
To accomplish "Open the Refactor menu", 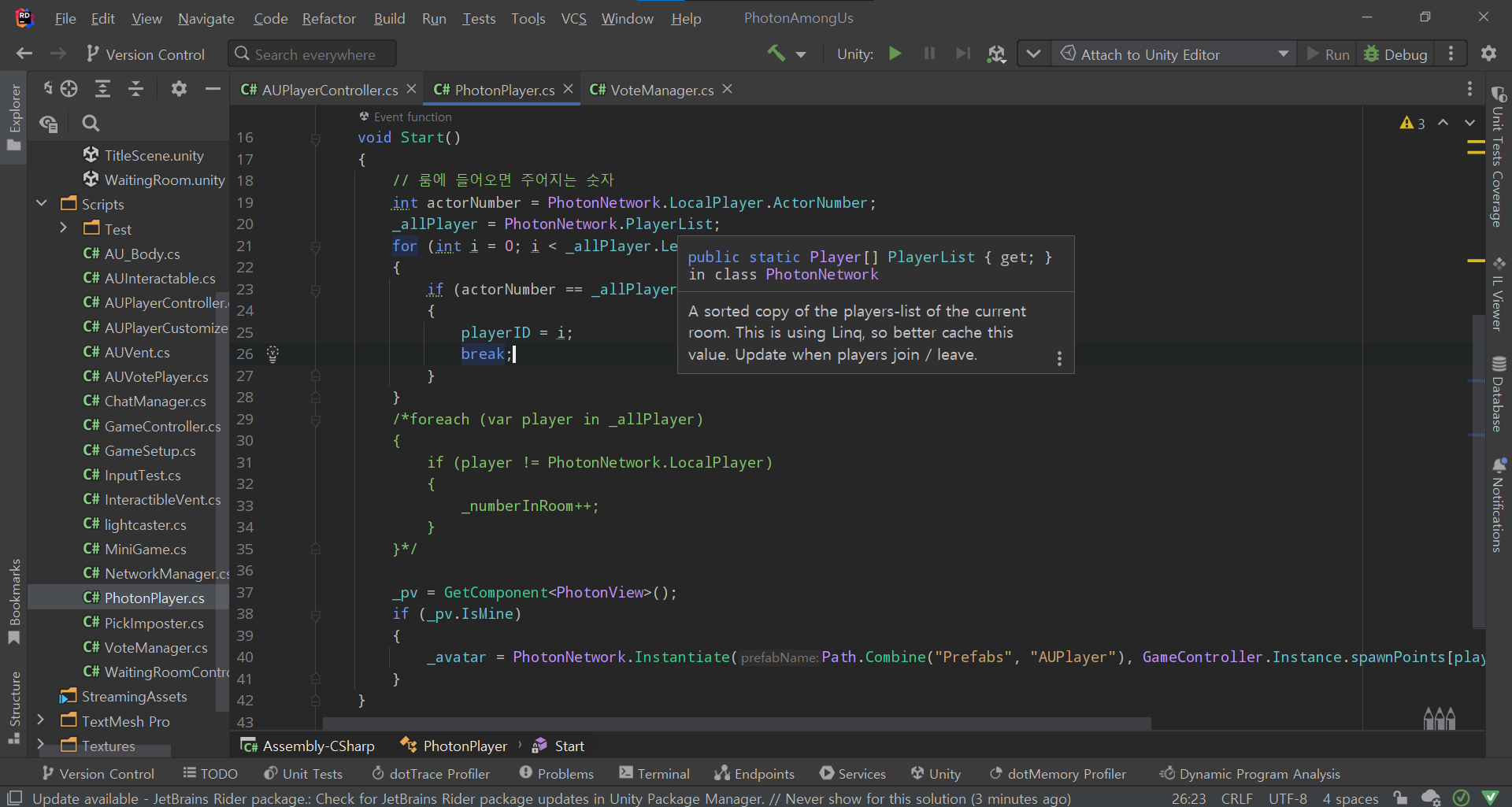I will 329,18.
